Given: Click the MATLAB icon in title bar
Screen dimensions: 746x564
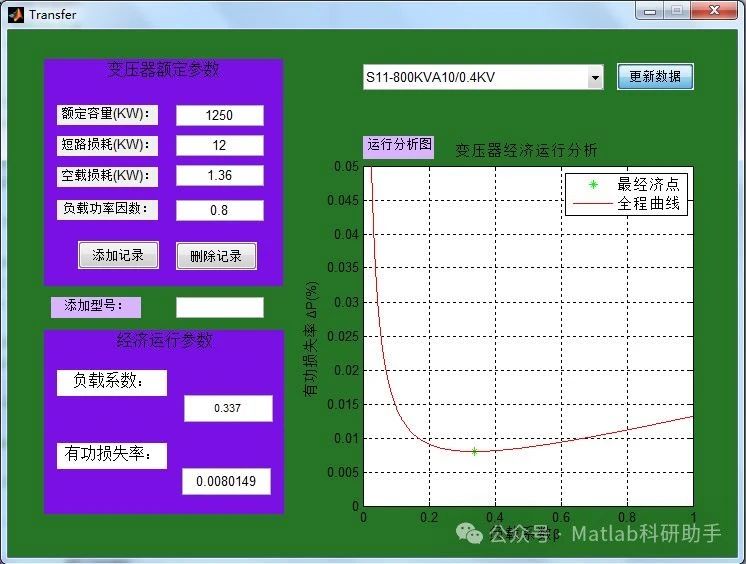Looking at the screenshot, I should tap(15, 14).
